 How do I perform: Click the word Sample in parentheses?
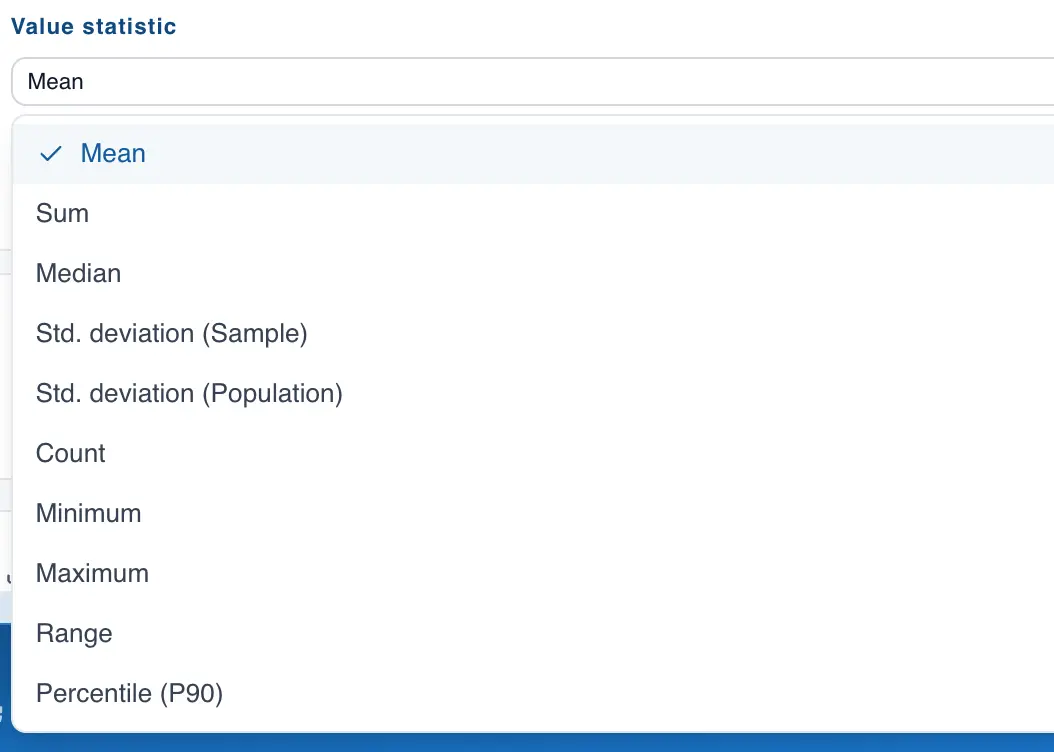tap(254, 334)
